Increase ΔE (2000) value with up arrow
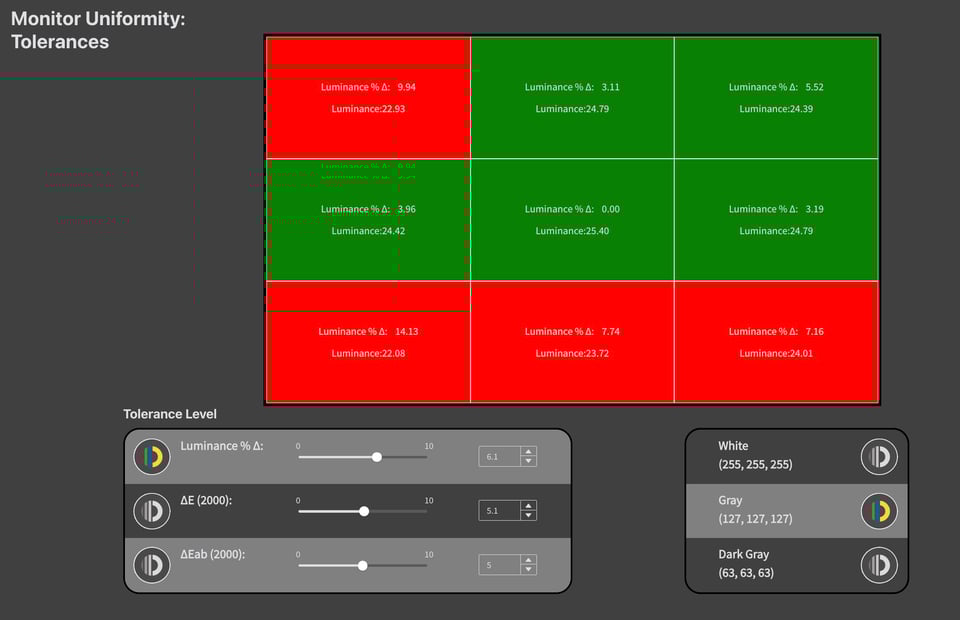960x620 pixels. tap(528, 506)
